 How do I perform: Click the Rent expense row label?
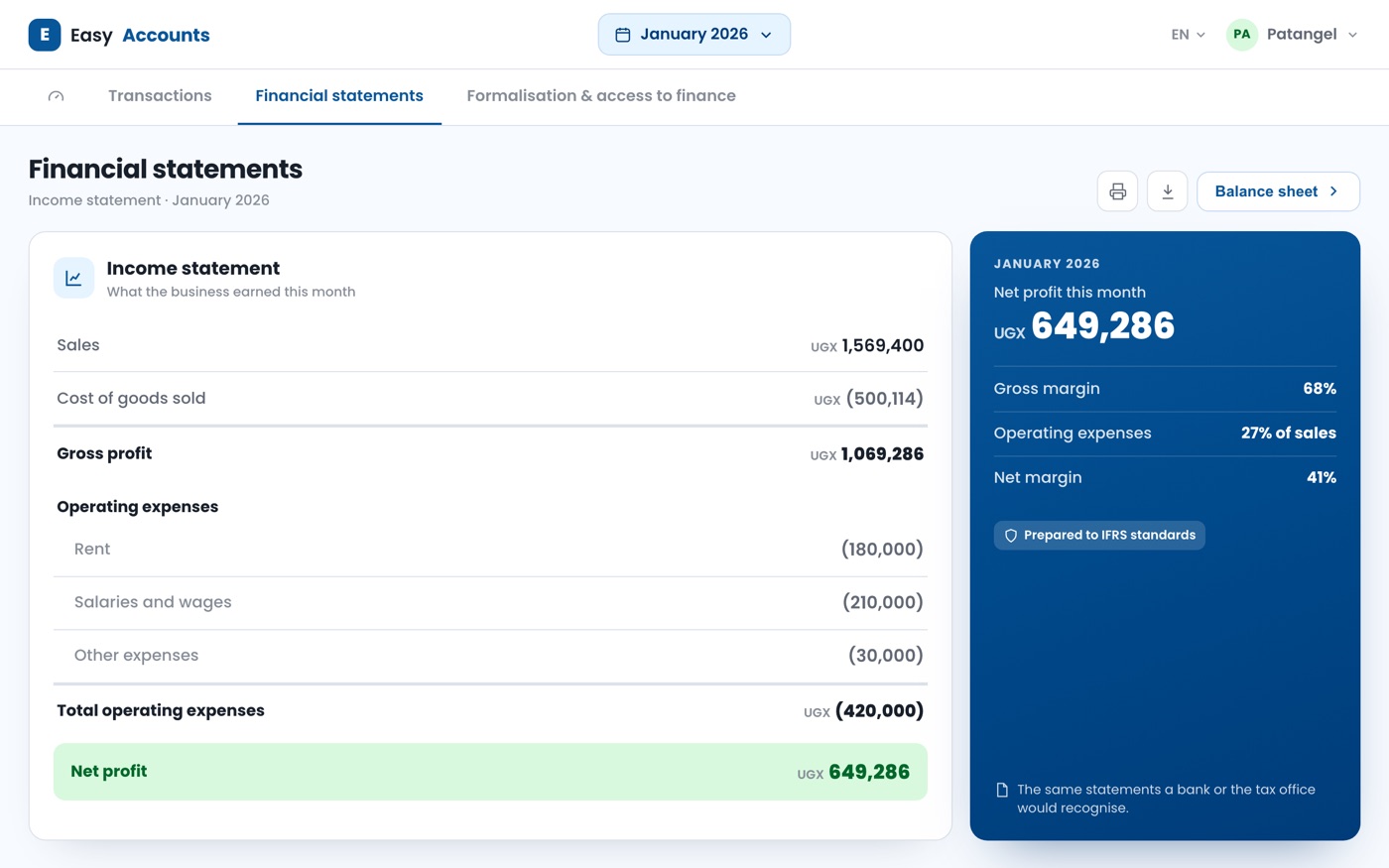92,550
